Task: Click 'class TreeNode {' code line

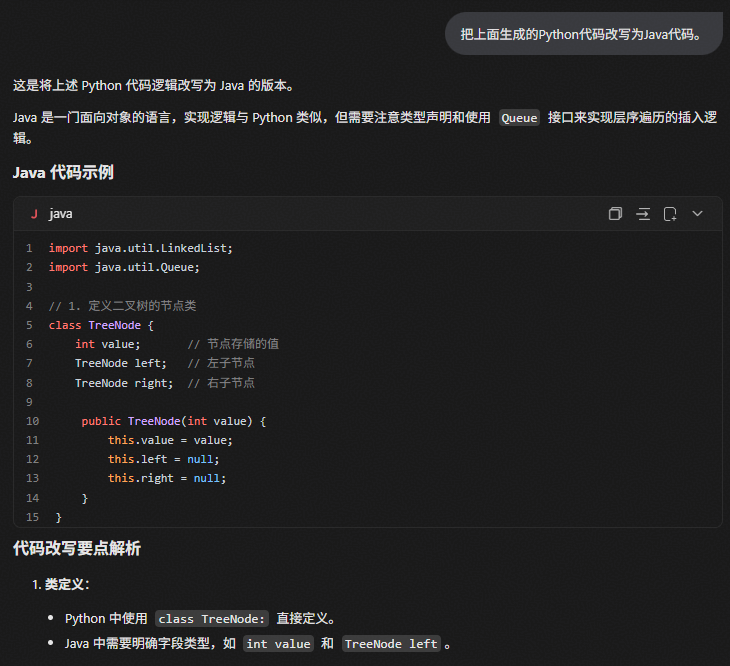Action: coord(101,325)
